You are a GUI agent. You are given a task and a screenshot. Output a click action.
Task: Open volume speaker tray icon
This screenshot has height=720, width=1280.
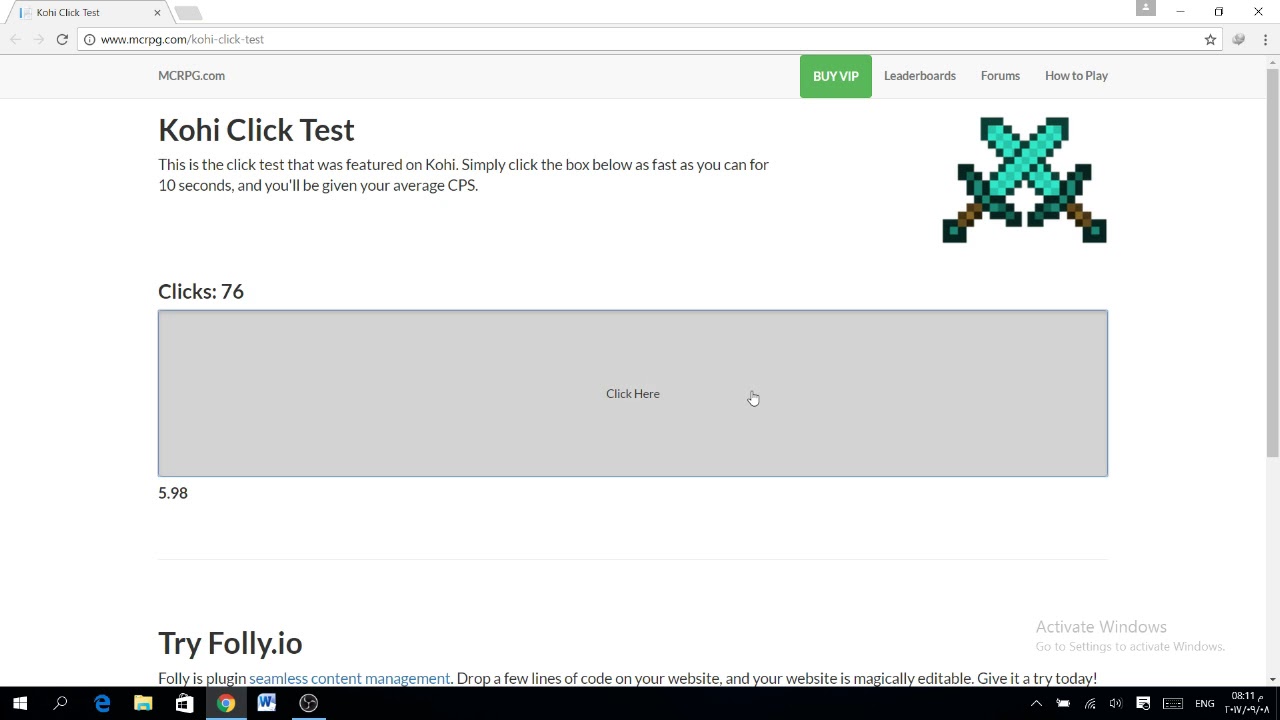point(1116,704)
